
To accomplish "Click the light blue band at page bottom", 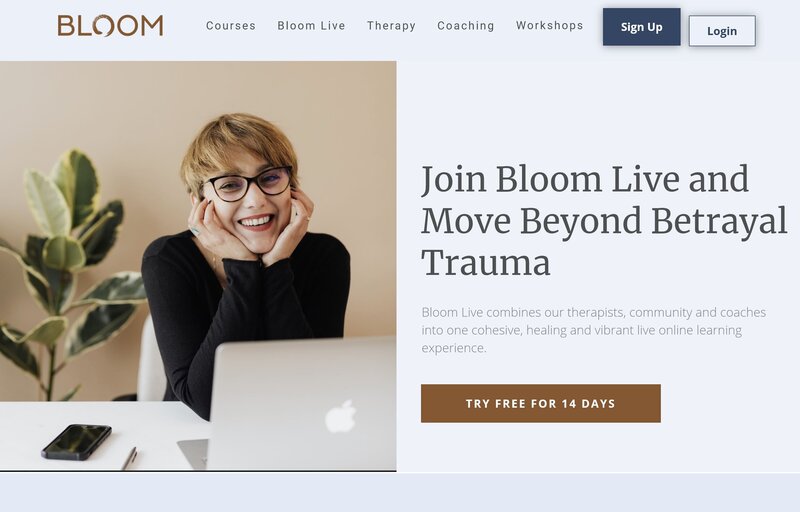I will [x=400, y=493].
